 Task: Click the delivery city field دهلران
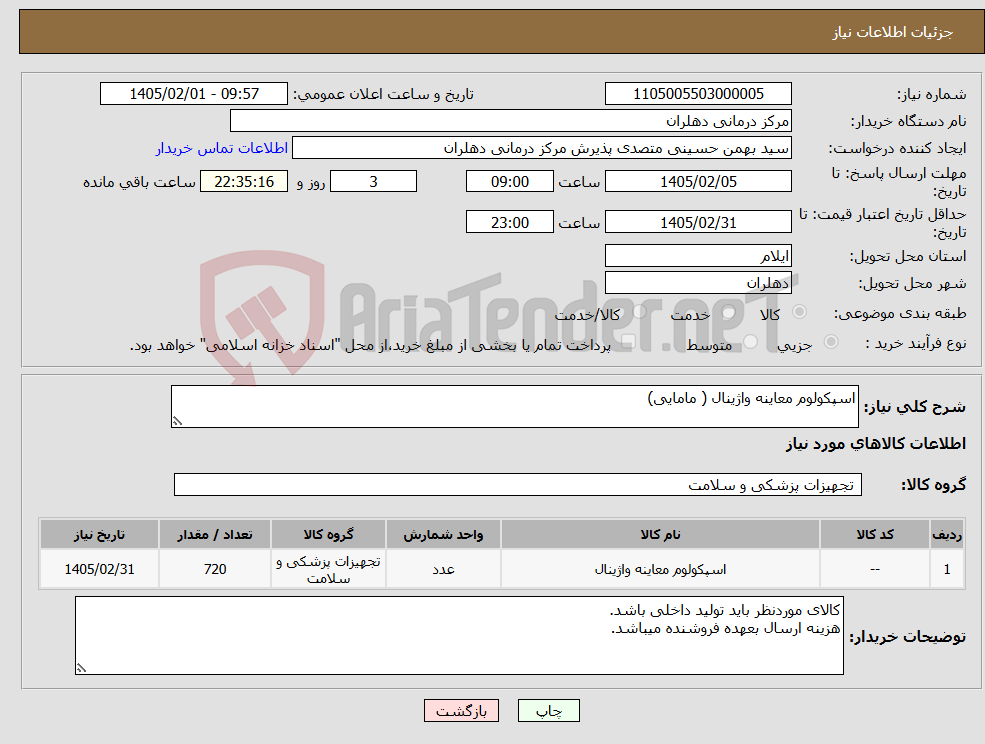coord(698,283)
